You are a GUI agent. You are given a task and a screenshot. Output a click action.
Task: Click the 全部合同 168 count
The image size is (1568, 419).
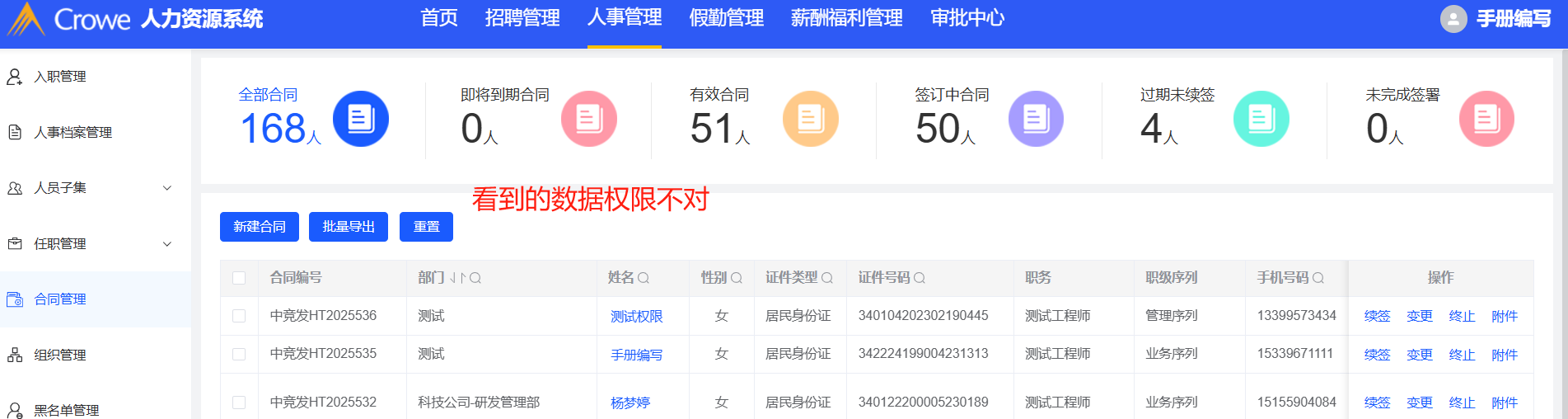[273, 129]
